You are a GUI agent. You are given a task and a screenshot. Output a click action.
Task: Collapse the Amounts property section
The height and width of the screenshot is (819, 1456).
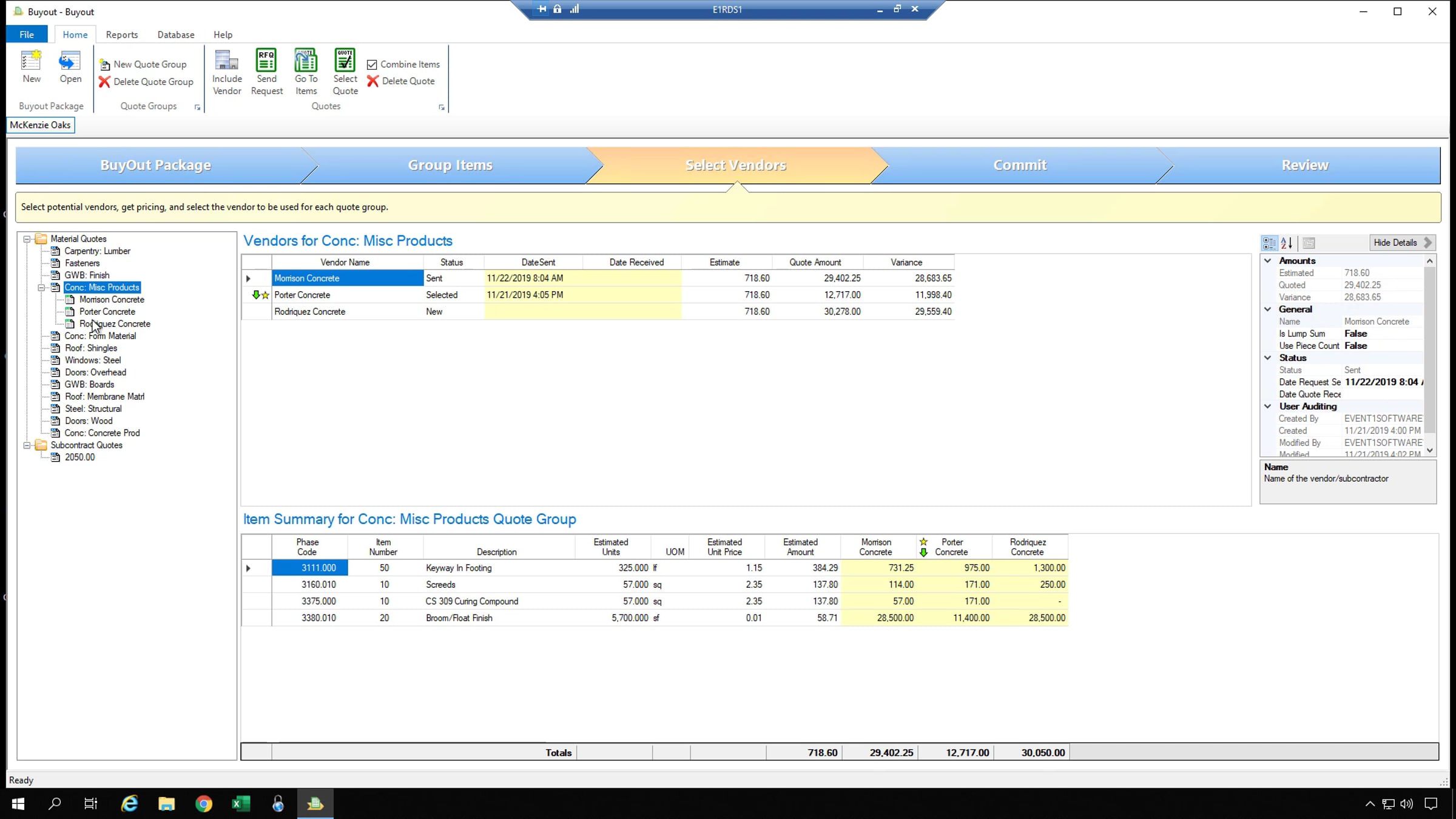point(1268,261)
